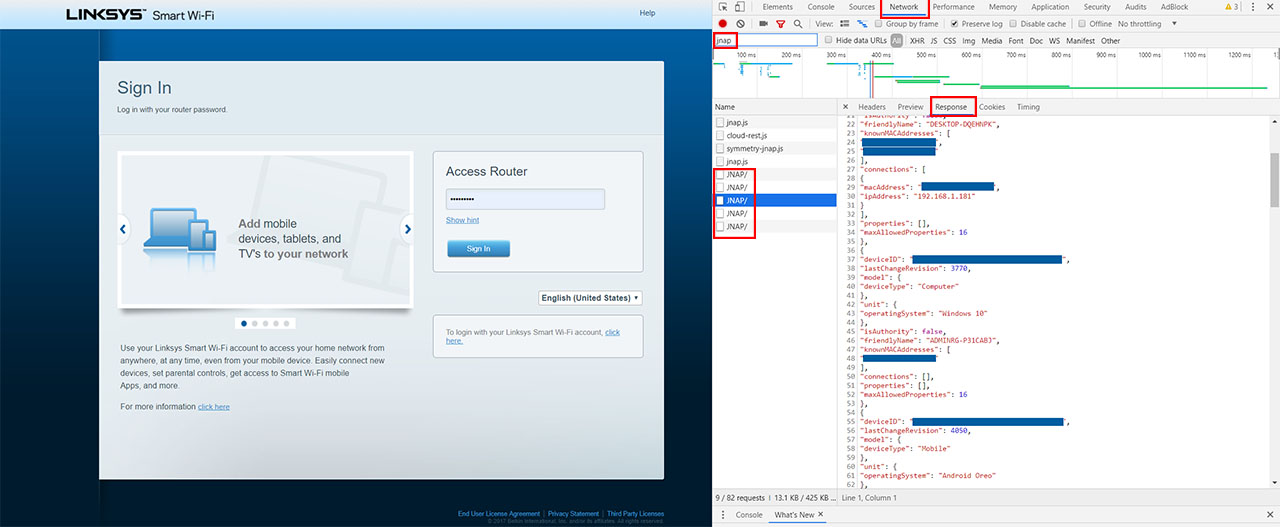Image resolution: width=1280 pixels, height=527 pixels.
Task: Switch to large request rows view icon
Action: (845, 23)
